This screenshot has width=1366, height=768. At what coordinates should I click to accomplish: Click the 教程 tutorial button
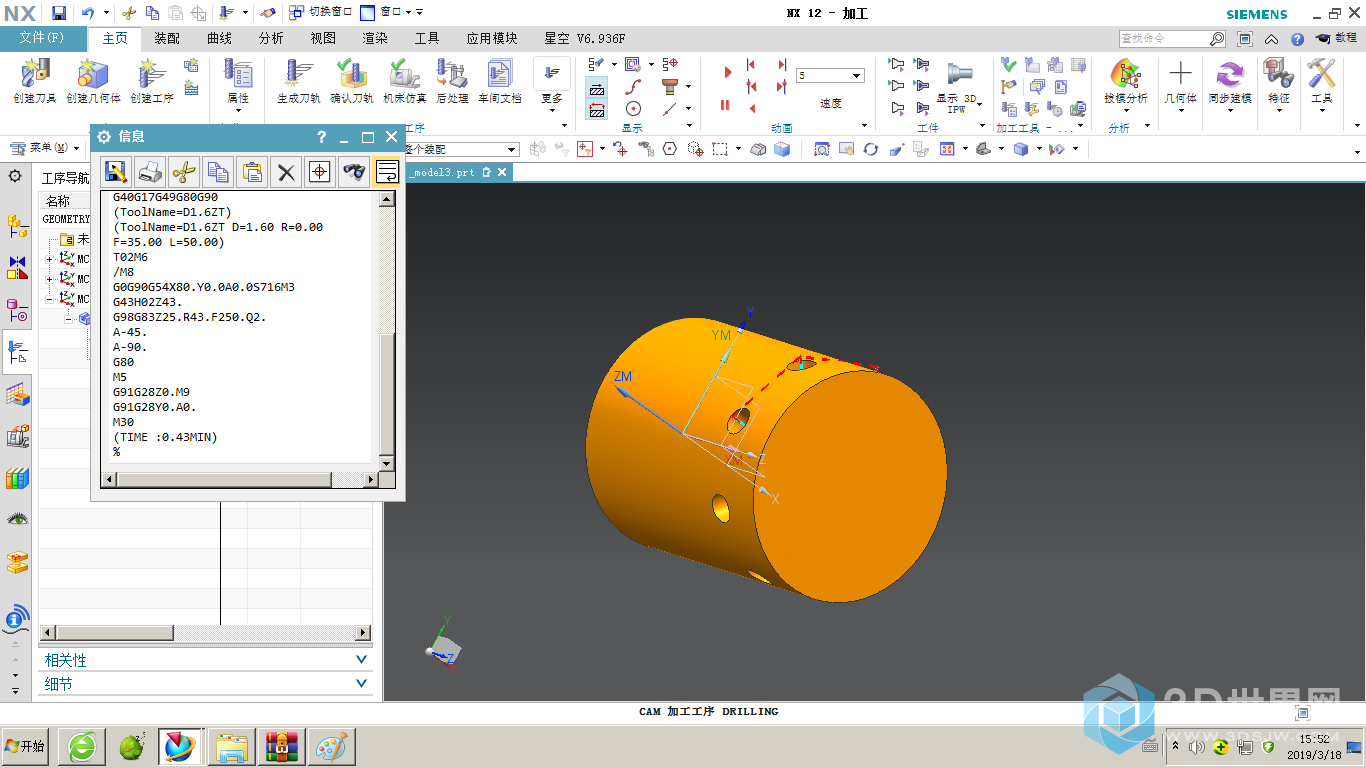[x=1337, y=38]
